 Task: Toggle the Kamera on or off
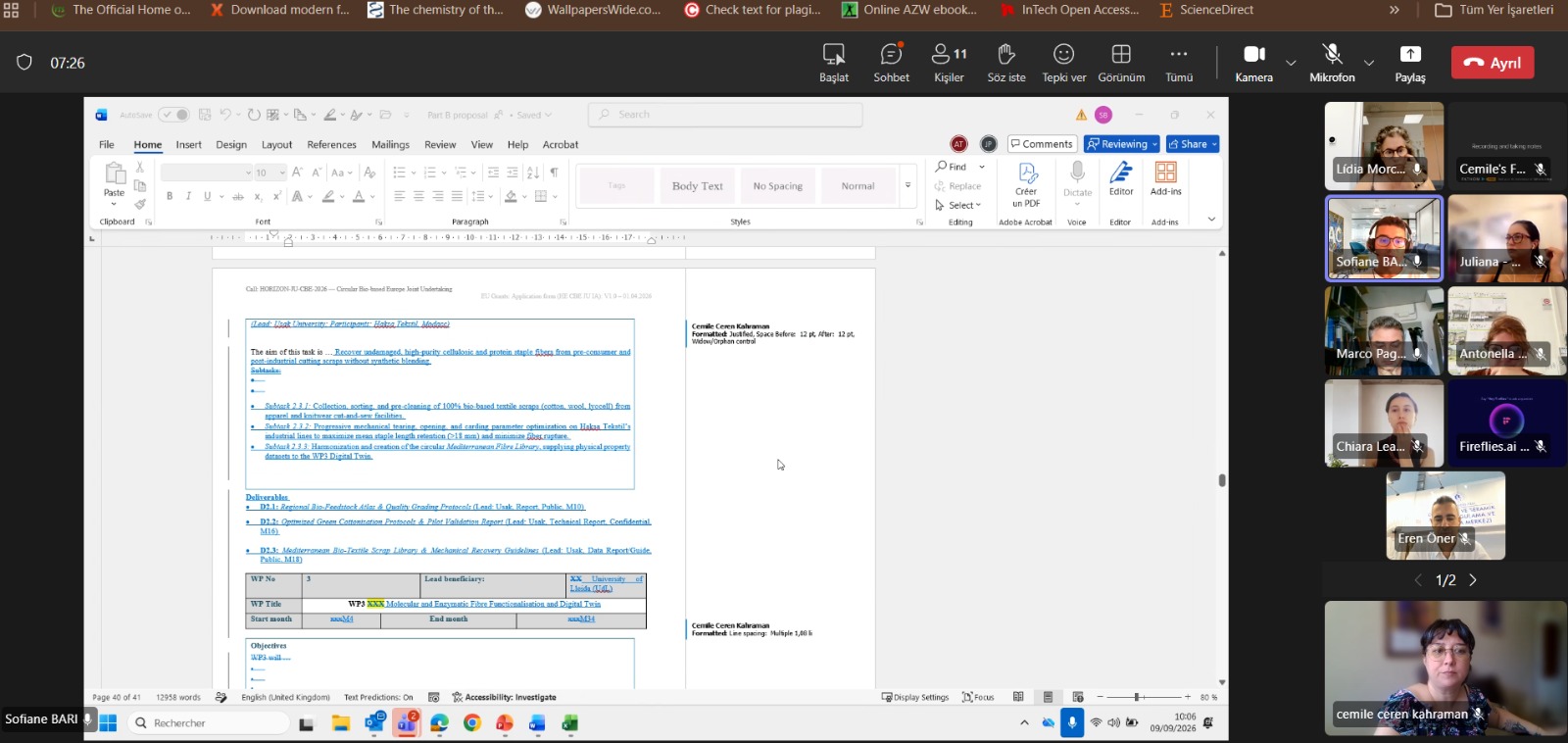[x=1253, y=63]
